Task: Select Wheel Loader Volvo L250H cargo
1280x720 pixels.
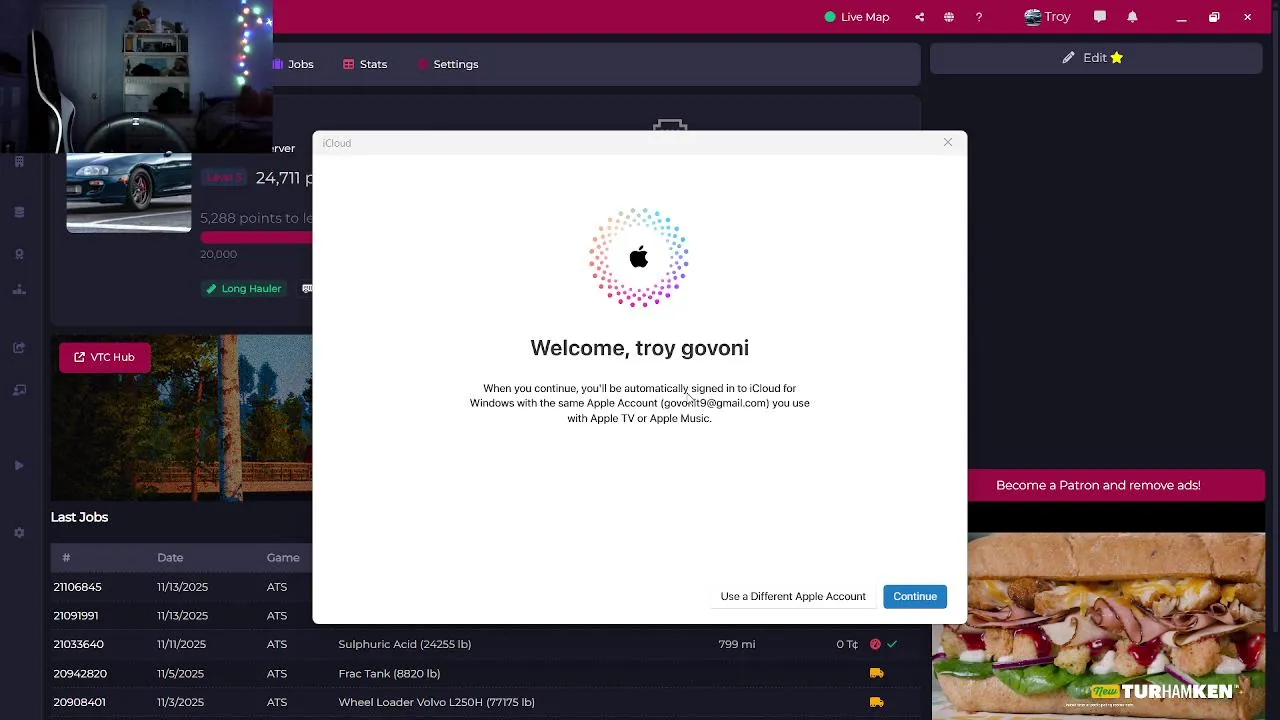Action: click(x=436, y=702)
